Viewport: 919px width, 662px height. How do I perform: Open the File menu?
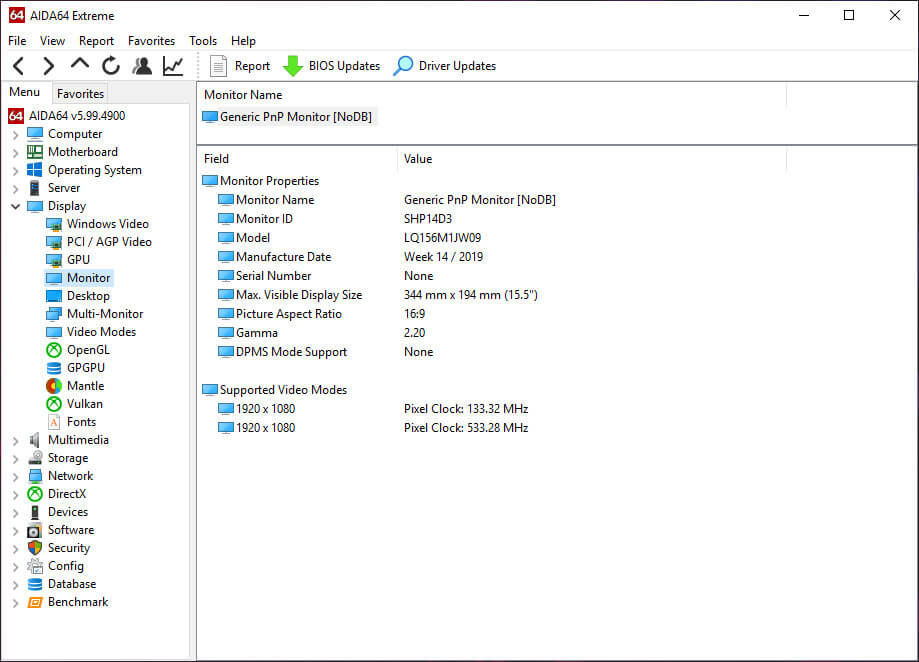pos(17,40)
